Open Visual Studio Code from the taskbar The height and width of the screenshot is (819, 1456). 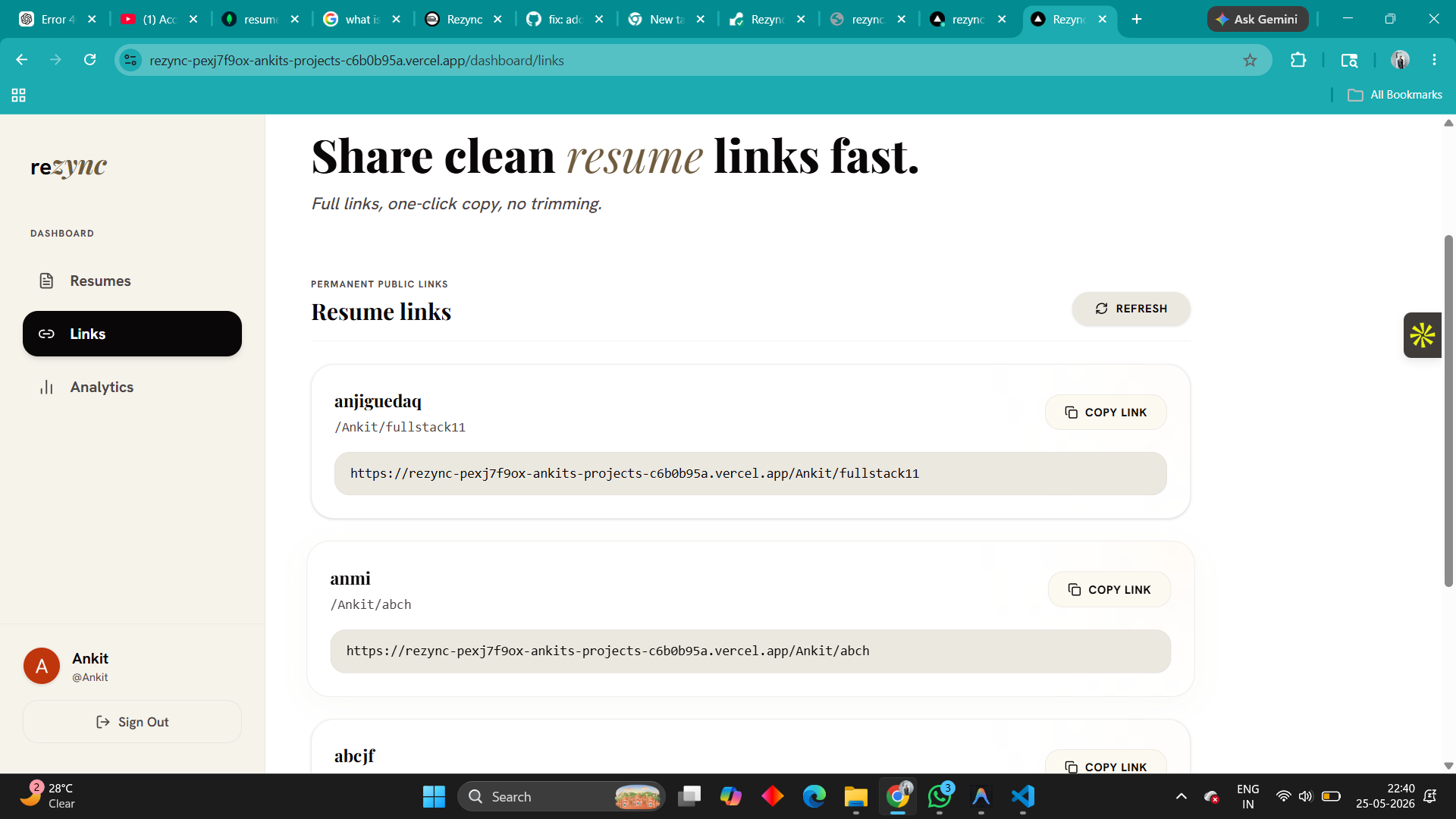[x=1023, y=796]
